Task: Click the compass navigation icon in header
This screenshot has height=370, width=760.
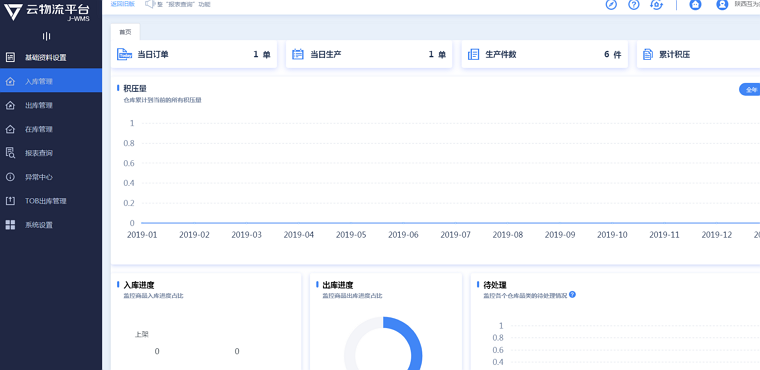Action: pos(611,4)
